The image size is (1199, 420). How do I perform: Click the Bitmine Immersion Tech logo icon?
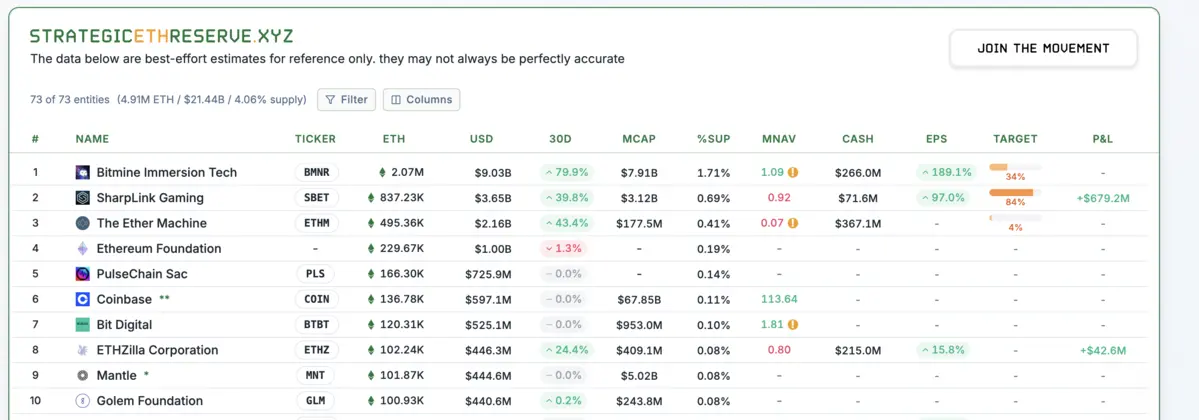(x=83, y=172)
